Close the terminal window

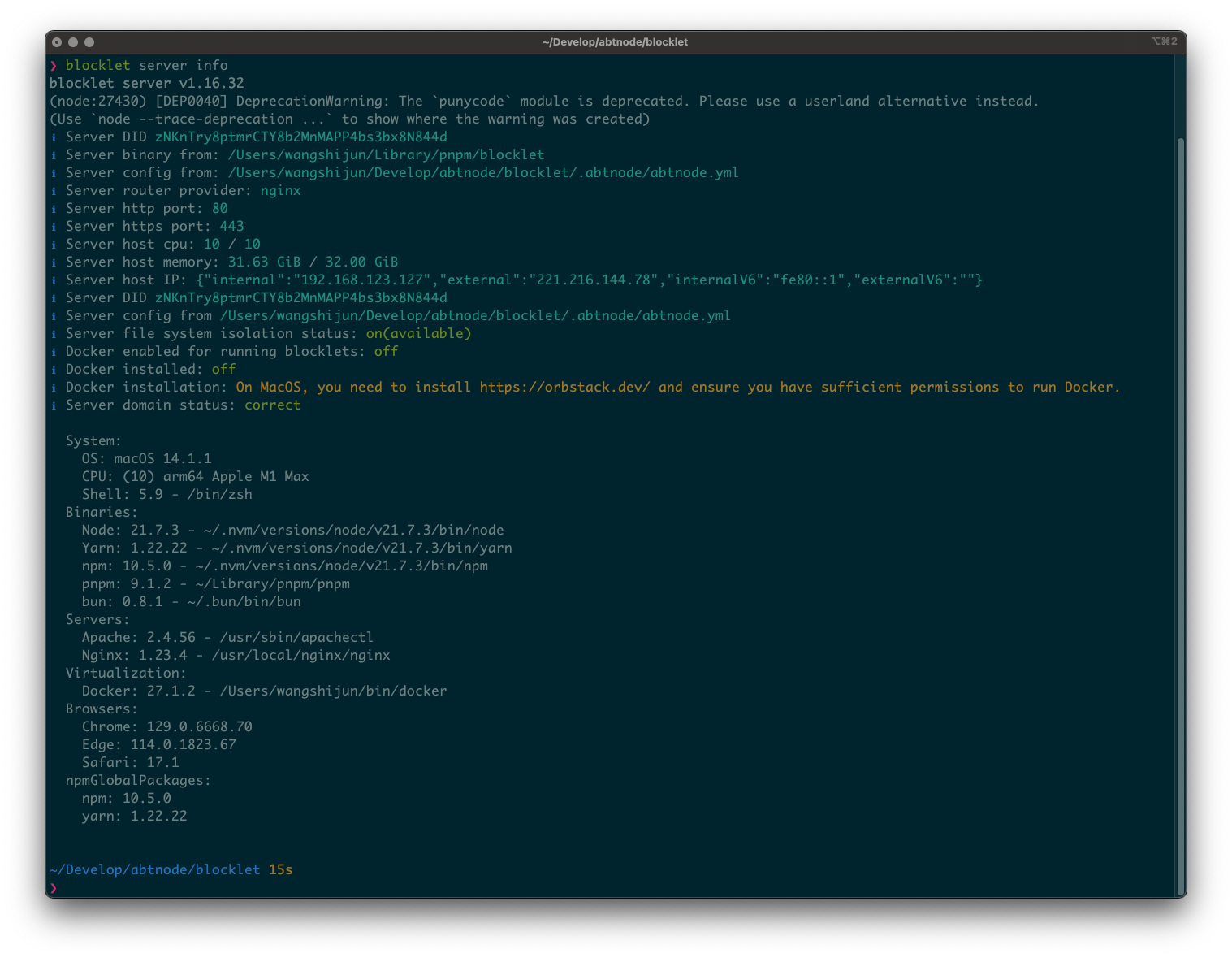coord(57,42)
